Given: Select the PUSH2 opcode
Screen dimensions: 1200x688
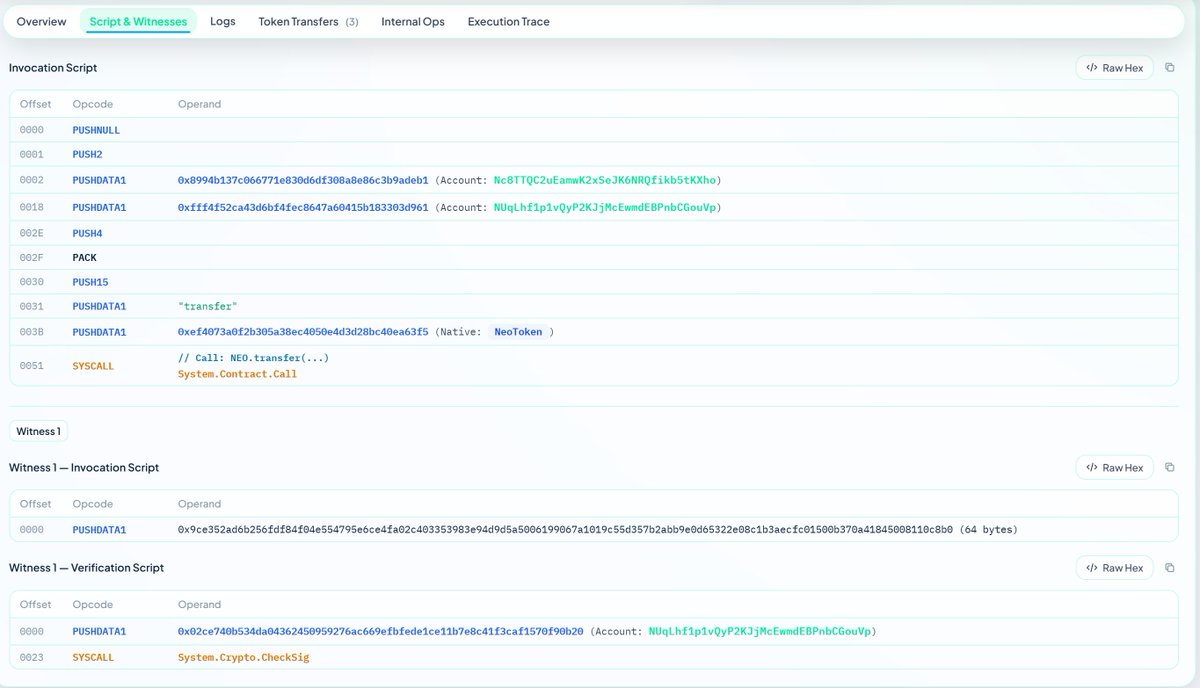Looking at the screenshot, I should (x=87, y=155).
